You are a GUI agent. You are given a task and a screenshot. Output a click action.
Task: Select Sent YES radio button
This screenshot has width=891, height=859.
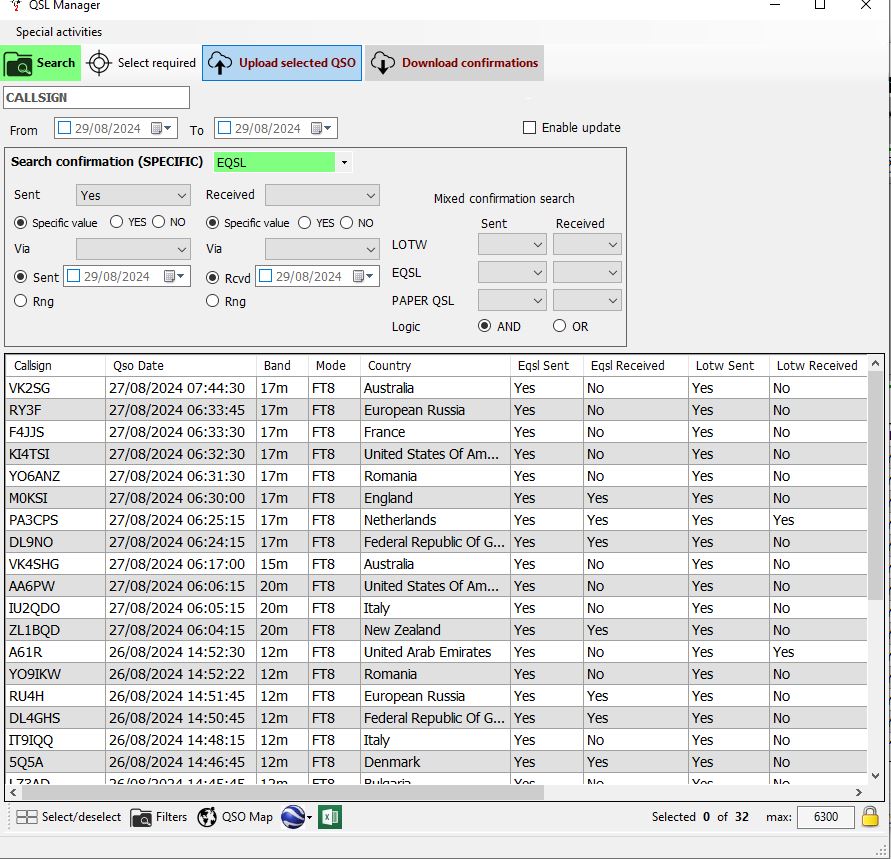[x=116, y=222]
